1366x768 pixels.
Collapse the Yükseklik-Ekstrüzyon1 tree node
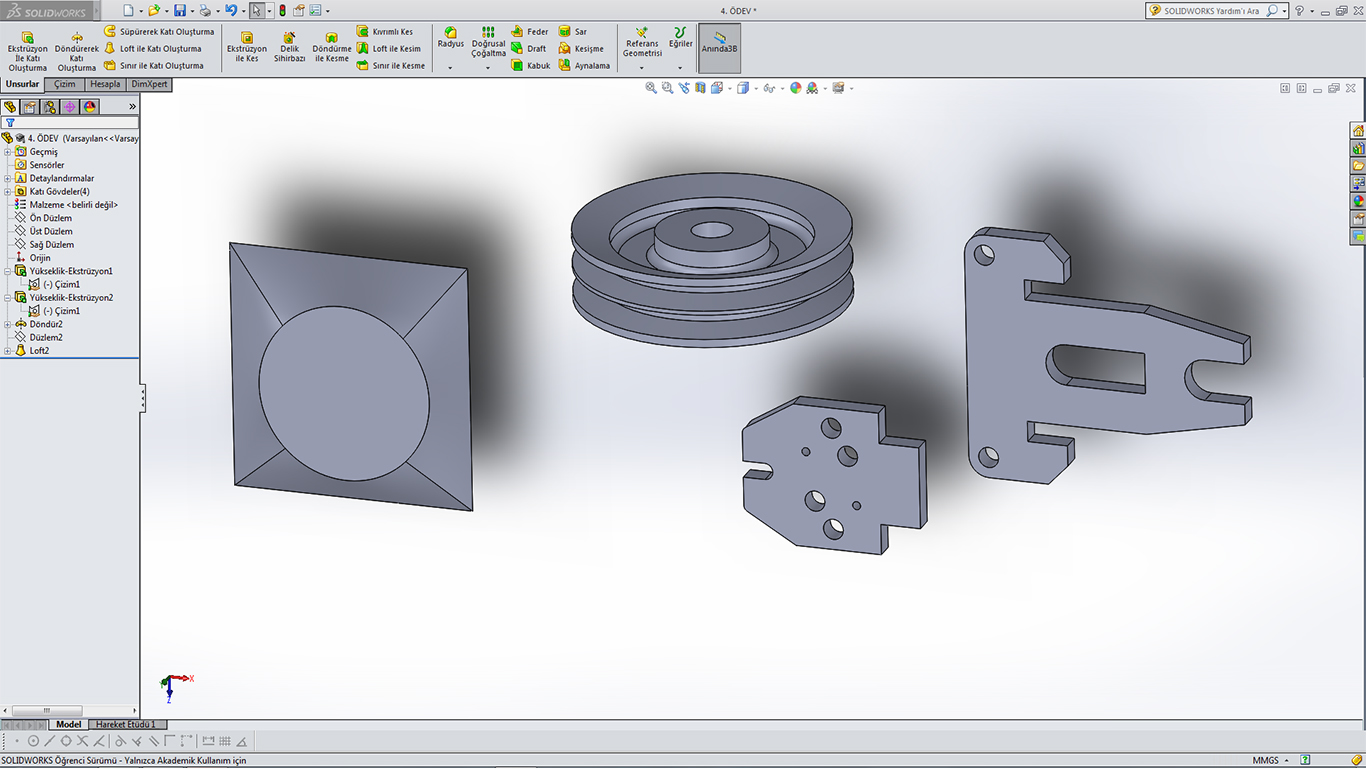[x=8, y=271]
